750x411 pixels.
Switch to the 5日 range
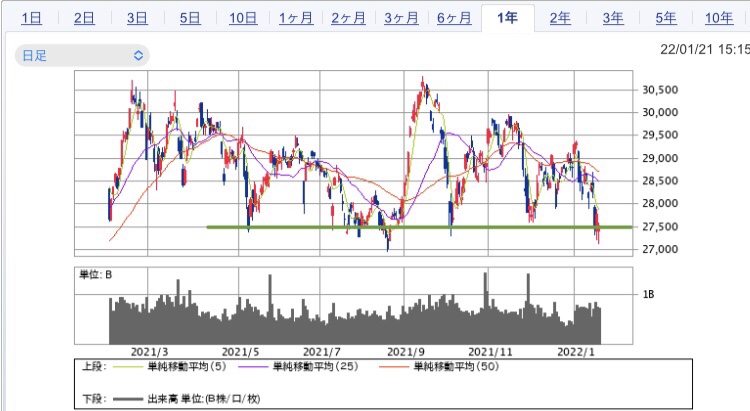pos(190,18)
